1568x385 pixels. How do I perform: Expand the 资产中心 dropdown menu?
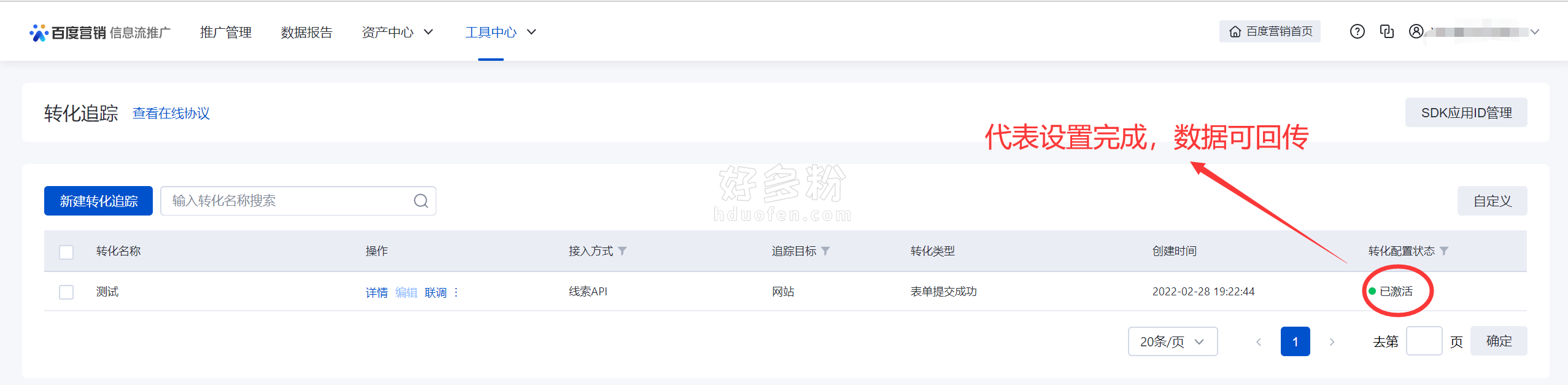[398, 32]
